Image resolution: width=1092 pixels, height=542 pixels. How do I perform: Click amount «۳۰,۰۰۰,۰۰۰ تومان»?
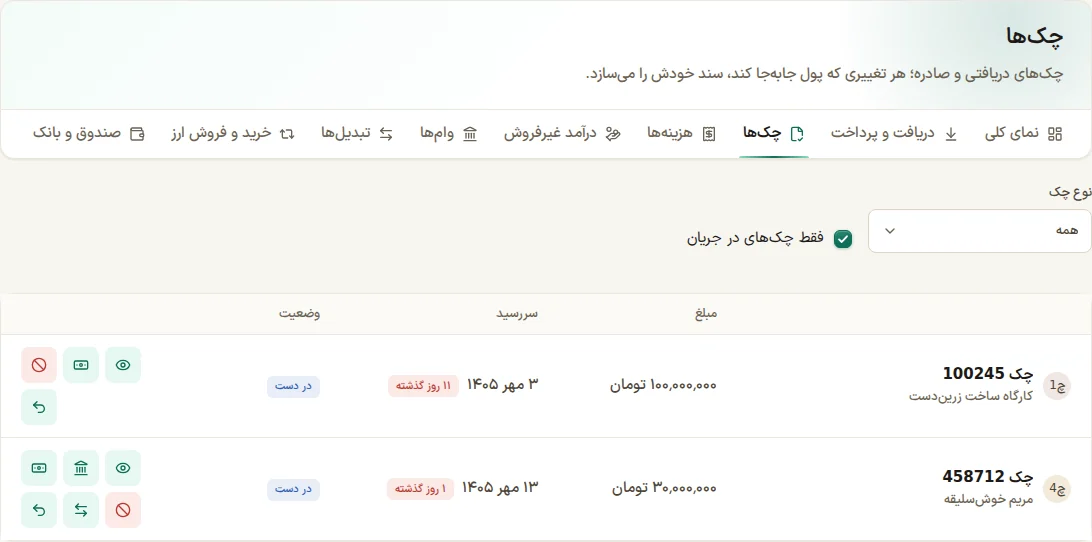[x=665, y=488]
